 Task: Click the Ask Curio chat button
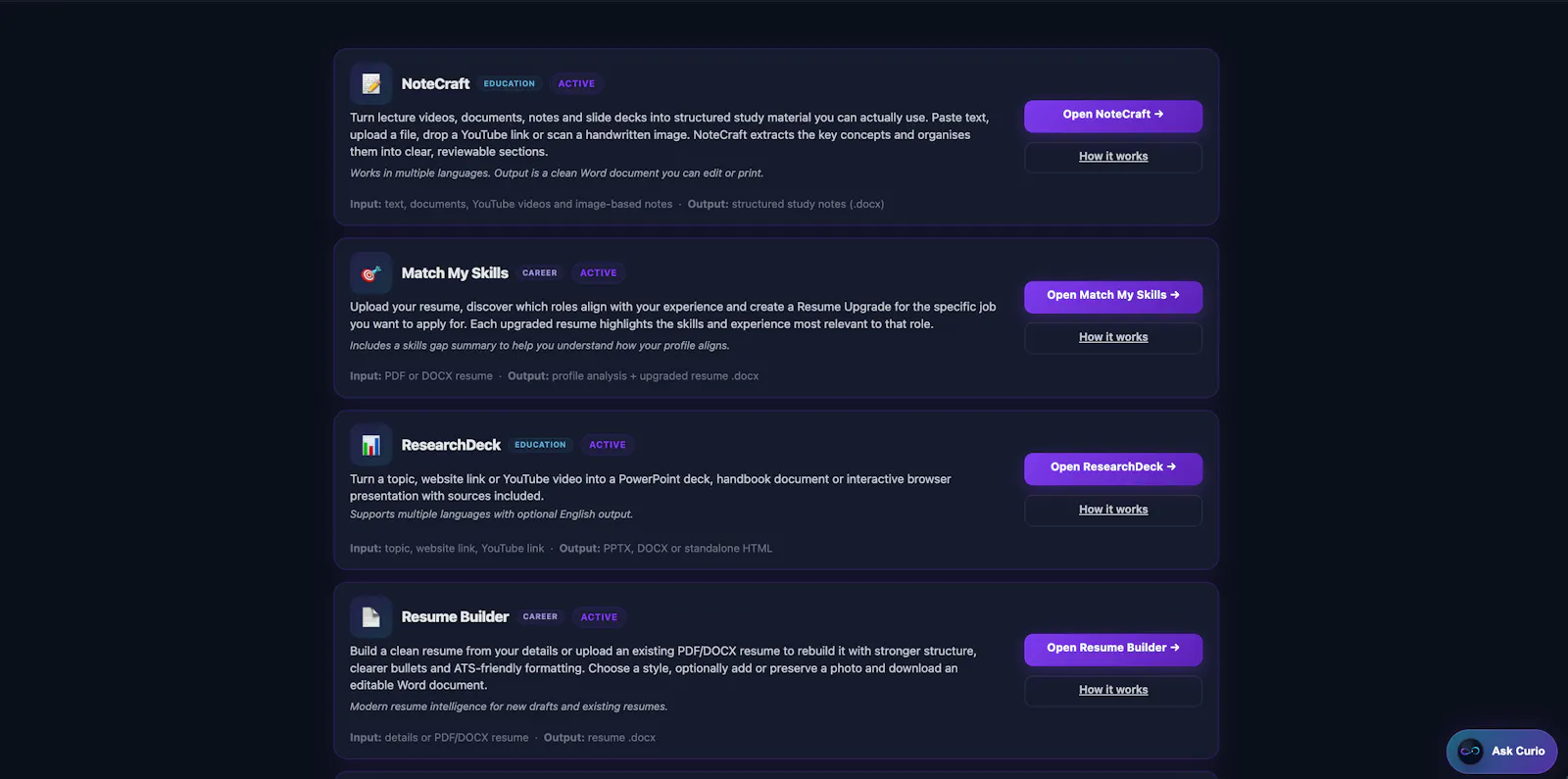point(1501,752)
